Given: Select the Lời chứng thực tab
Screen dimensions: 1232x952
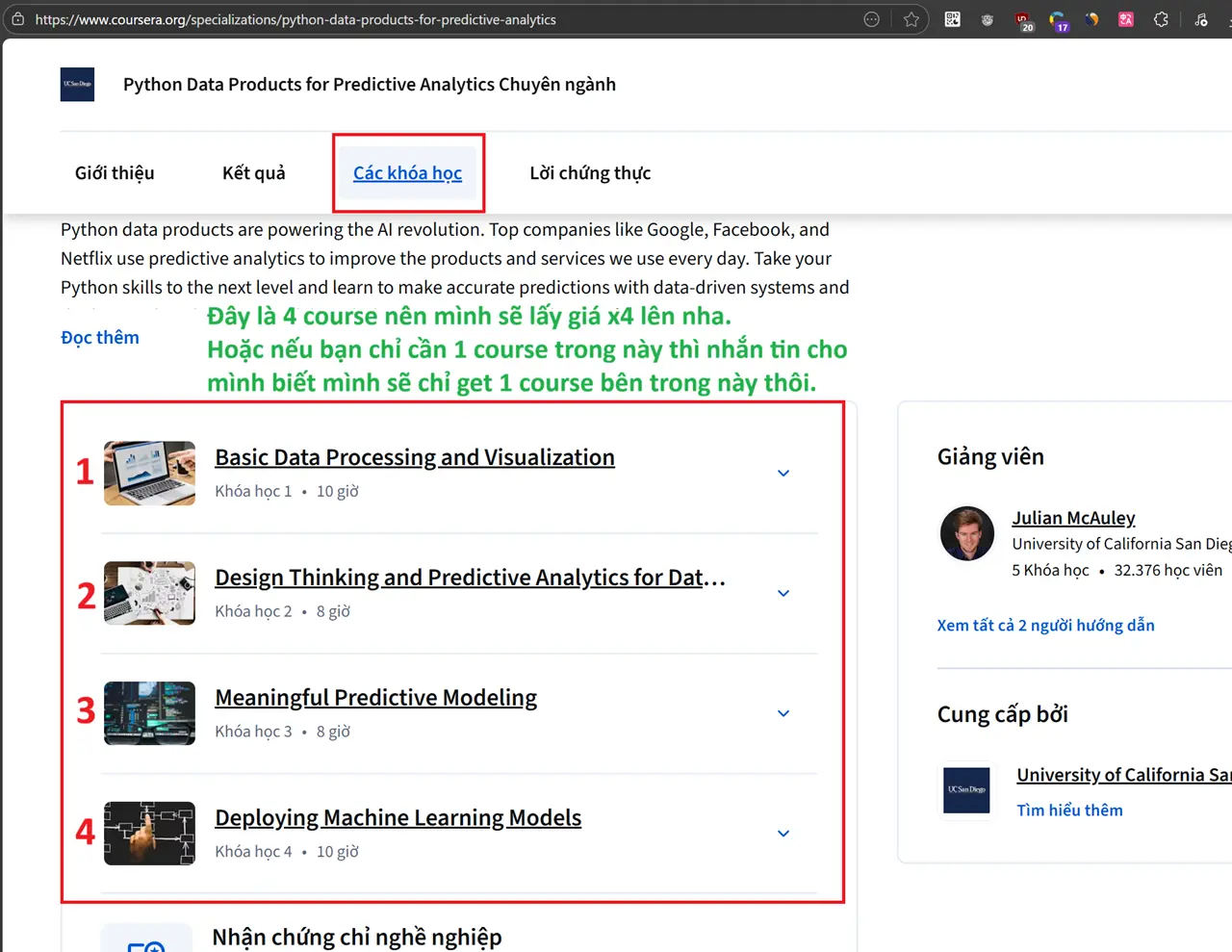Looking at the screenshot, I should [x=590, y=173].
